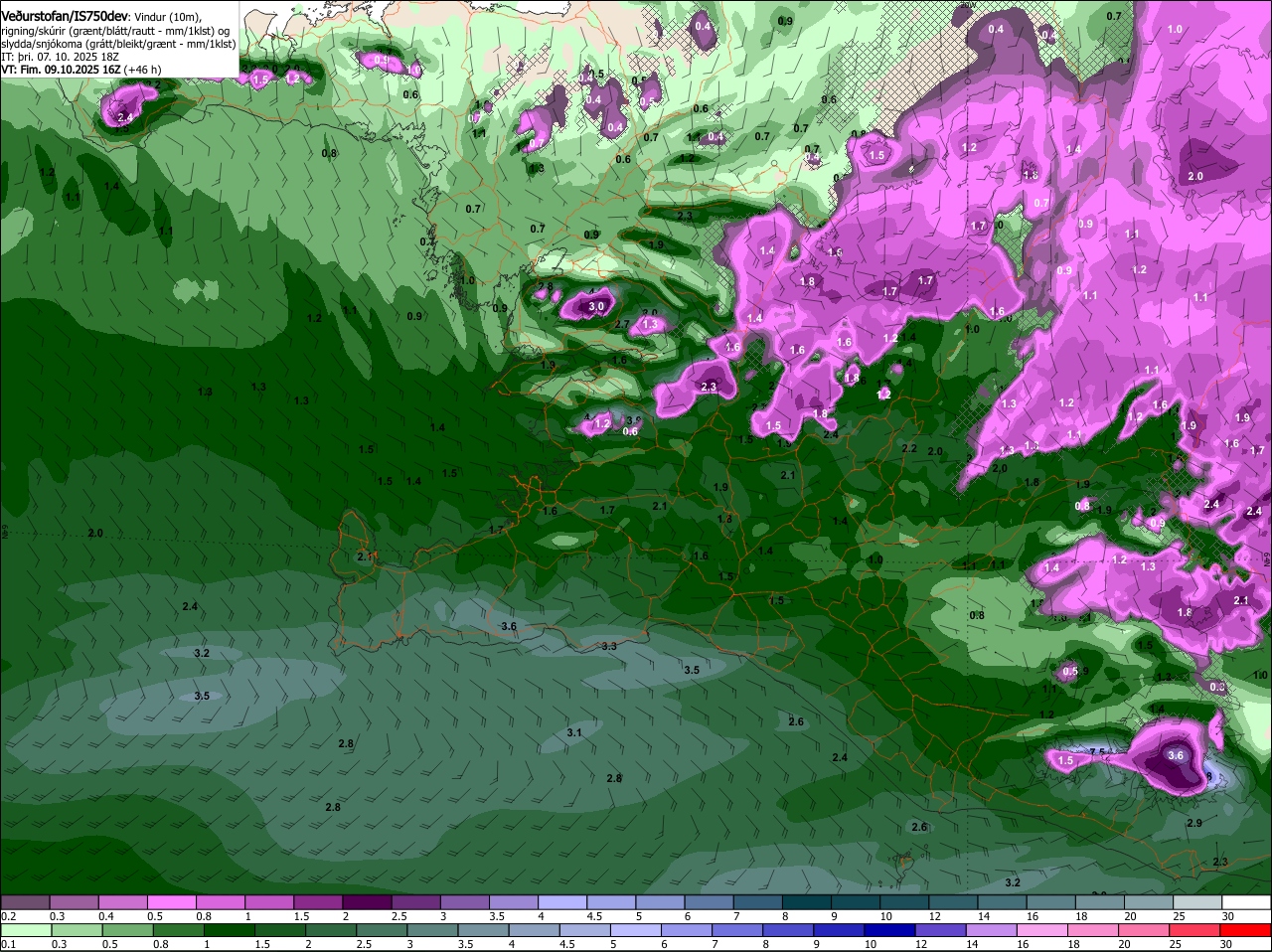The width and height of the screenshot is (1272, 952).
Task: Pick lower scale swatch between 20 and 25
Action: point(1143,929)
